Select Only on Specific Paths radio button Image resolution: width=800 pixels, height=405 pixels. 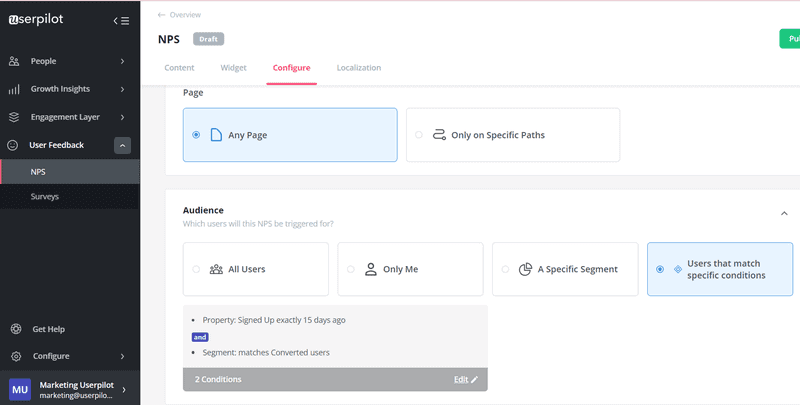[419, 135]
